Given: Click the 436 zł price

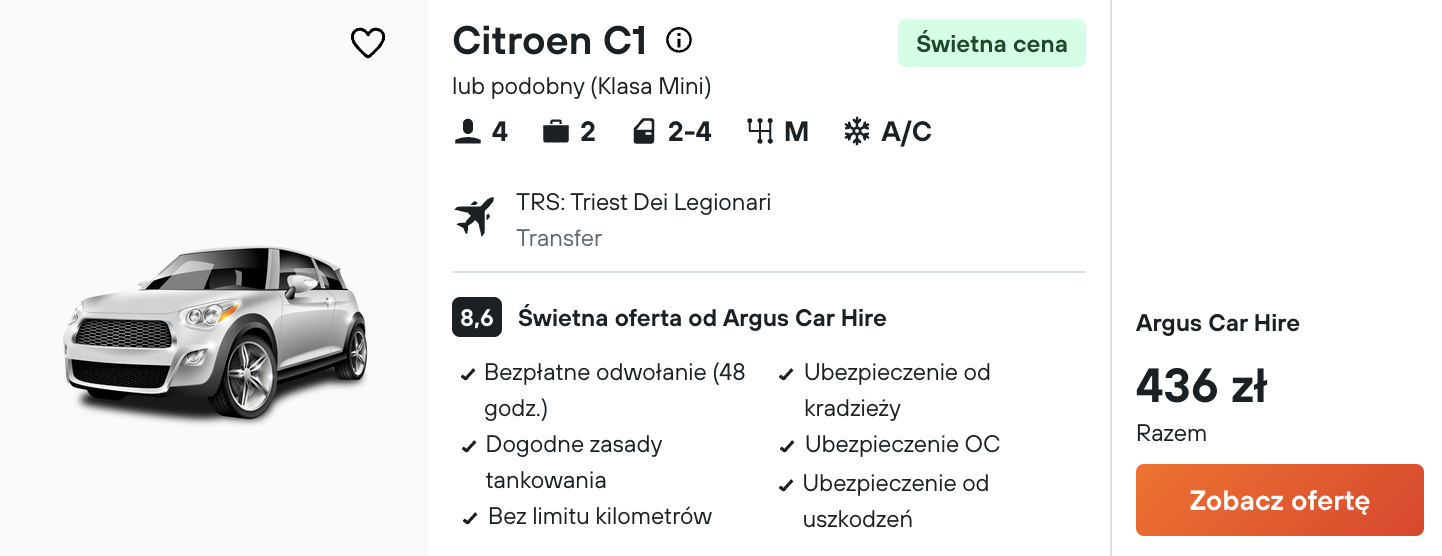Looking at the screenshot, I should pos(1202,385).
